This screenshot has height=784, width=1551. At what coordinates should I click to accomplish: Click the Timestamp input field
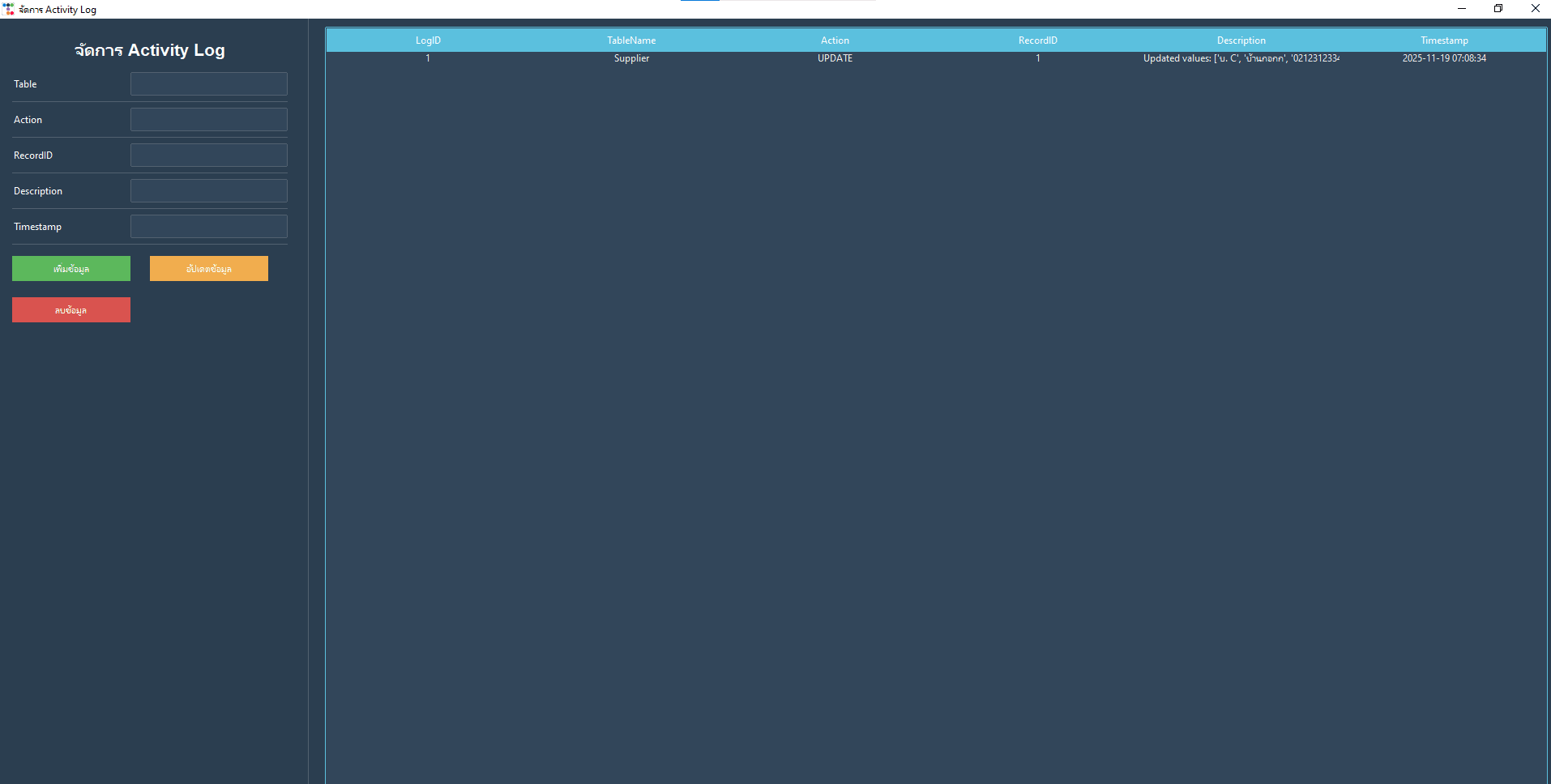(x=209, y=227)
